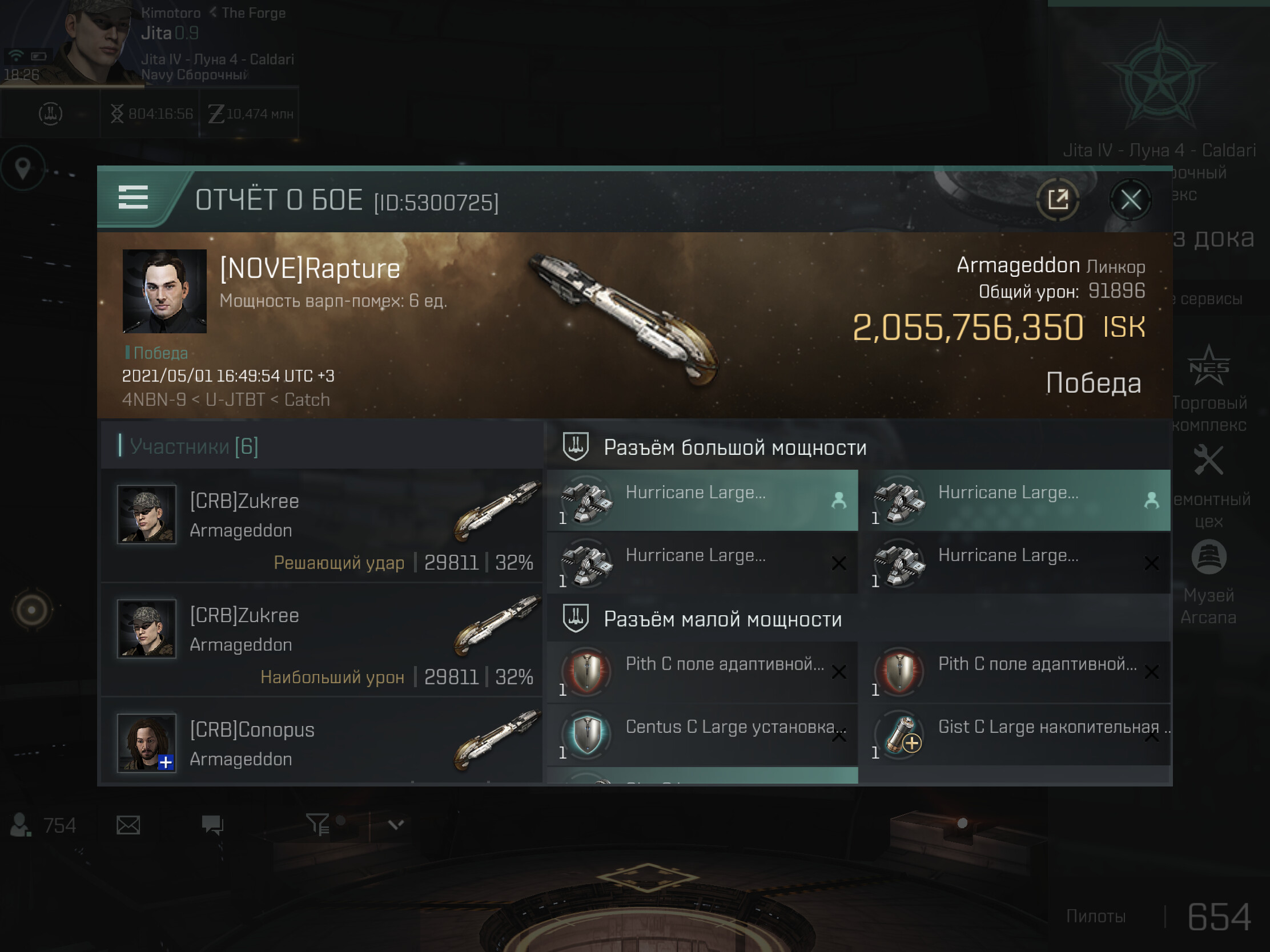Select first highlighted Hurricane Large module

click(x=702, y=501)
